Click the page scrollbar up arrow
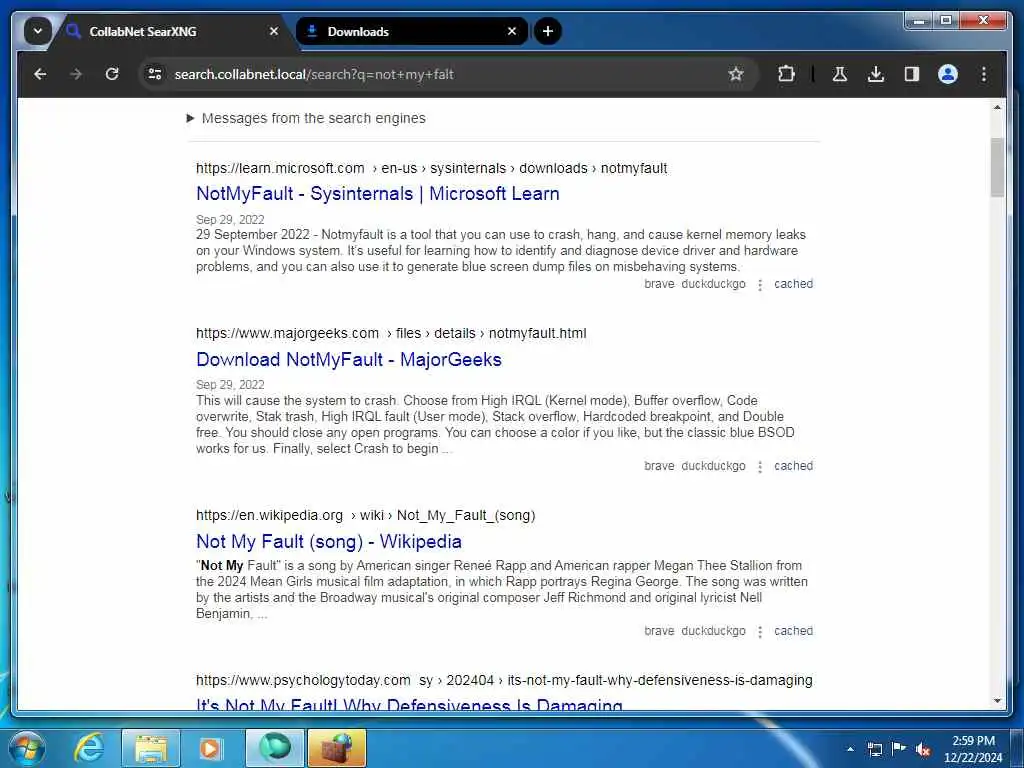1024x768 pixels. 997,107
